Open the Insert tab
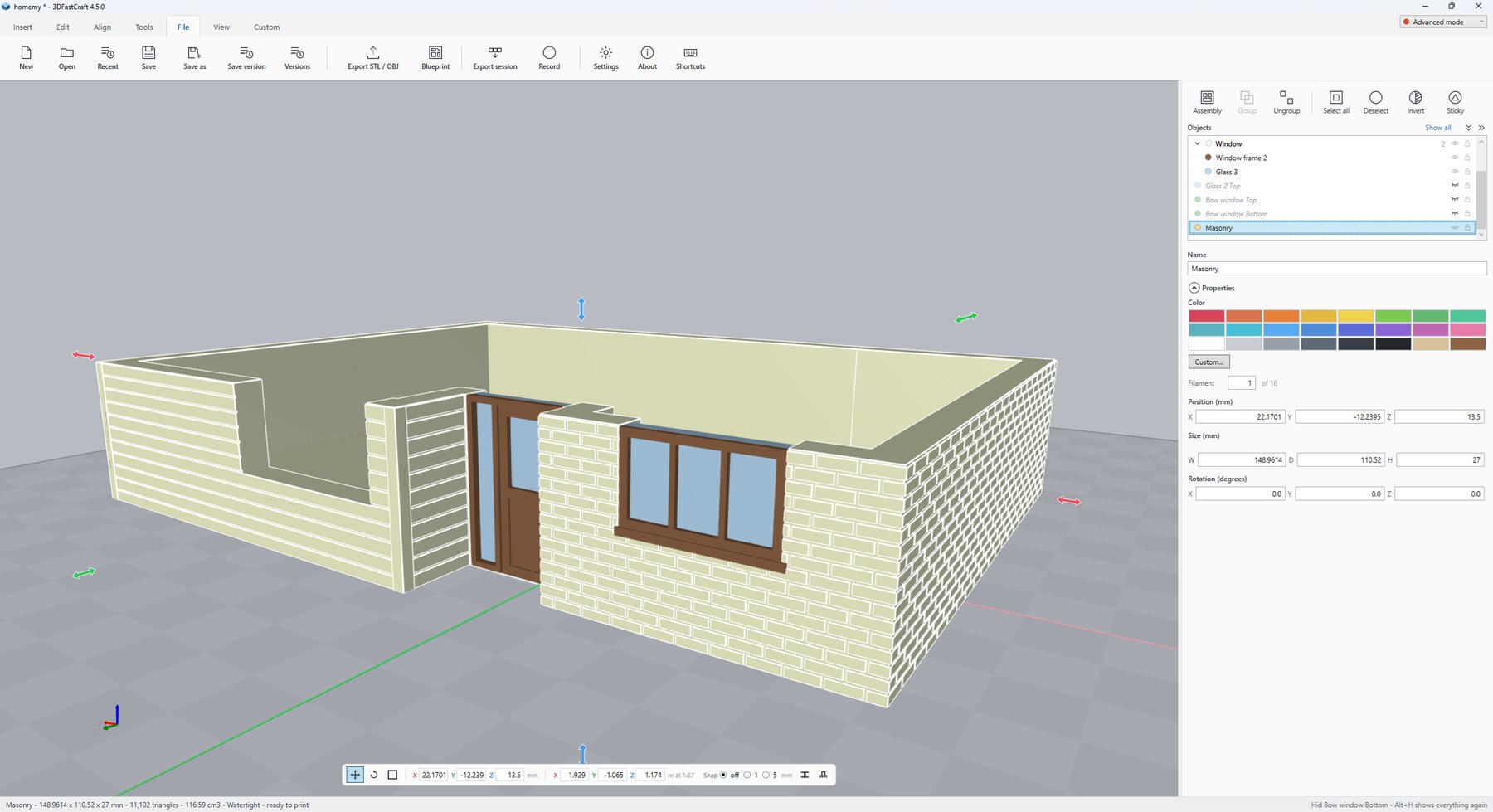Image resolution: width=1493 pixels, height=812 pixels. tap(22, 27)
